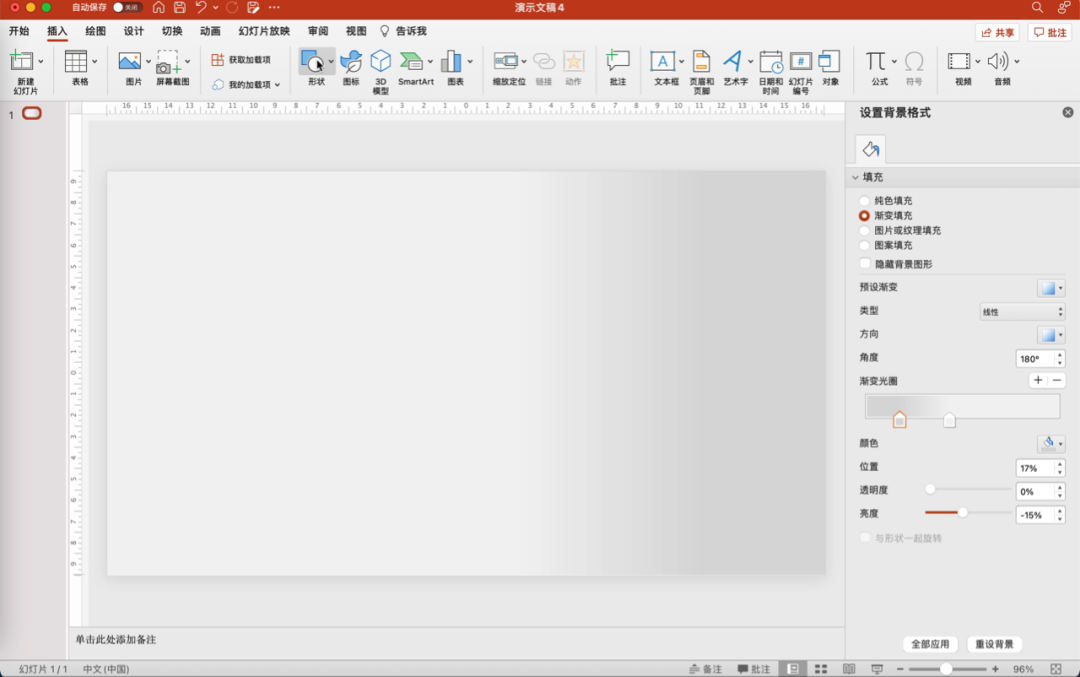Viewport: 1080px width, 677px height.
Task: Insert a Chart (图表)
Action: coord(451,61)
